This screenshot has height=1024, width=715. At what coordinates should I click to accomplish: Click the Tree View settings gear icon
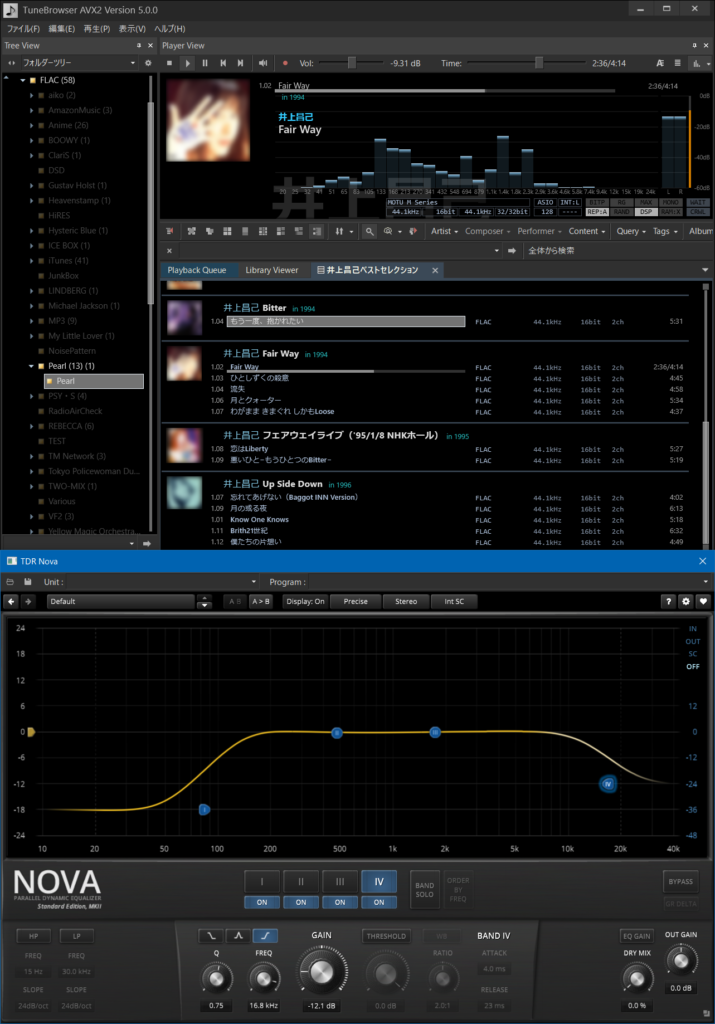(x=148, y=63)
